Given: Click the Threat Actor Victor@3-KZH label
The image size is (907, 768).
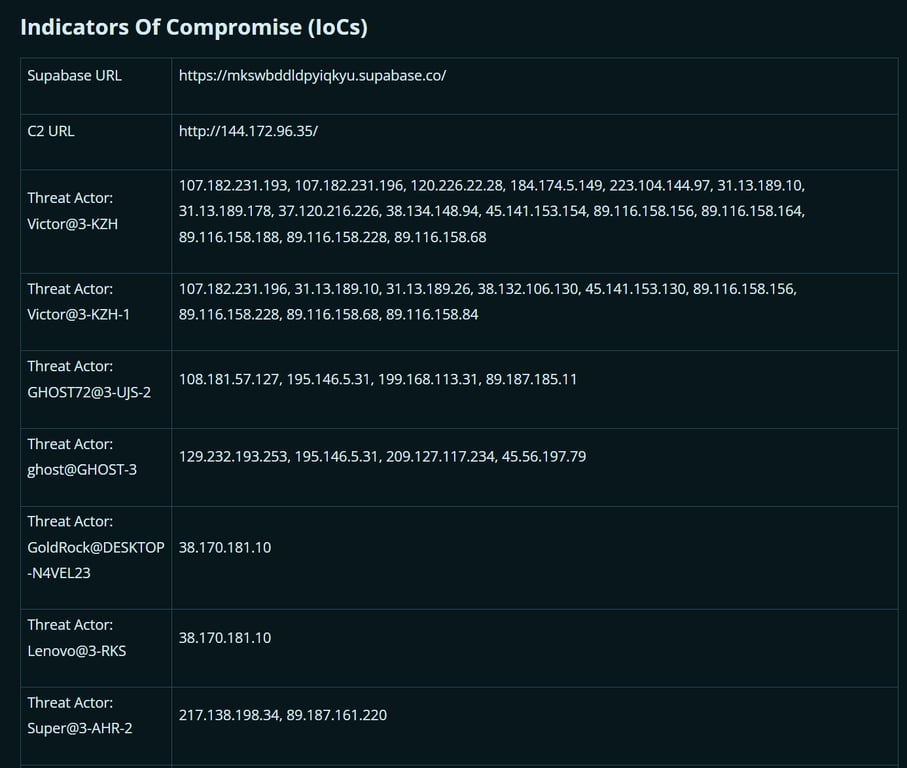Looking at the screenshot, I should pyautogui.click(x=72, y=211).
